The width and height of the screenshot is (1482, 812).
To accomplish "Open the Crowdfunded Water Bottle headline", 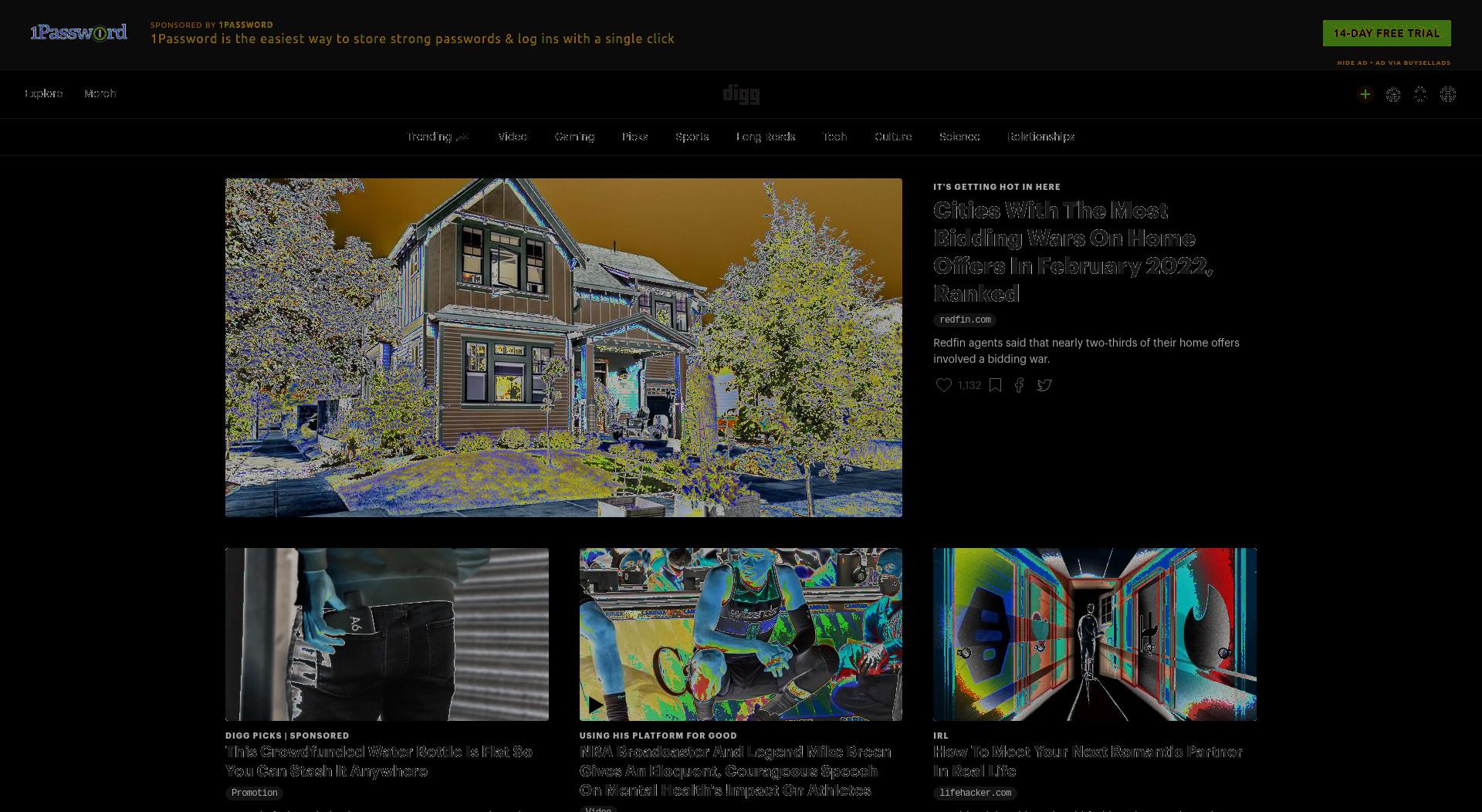I will coord(379,761).
